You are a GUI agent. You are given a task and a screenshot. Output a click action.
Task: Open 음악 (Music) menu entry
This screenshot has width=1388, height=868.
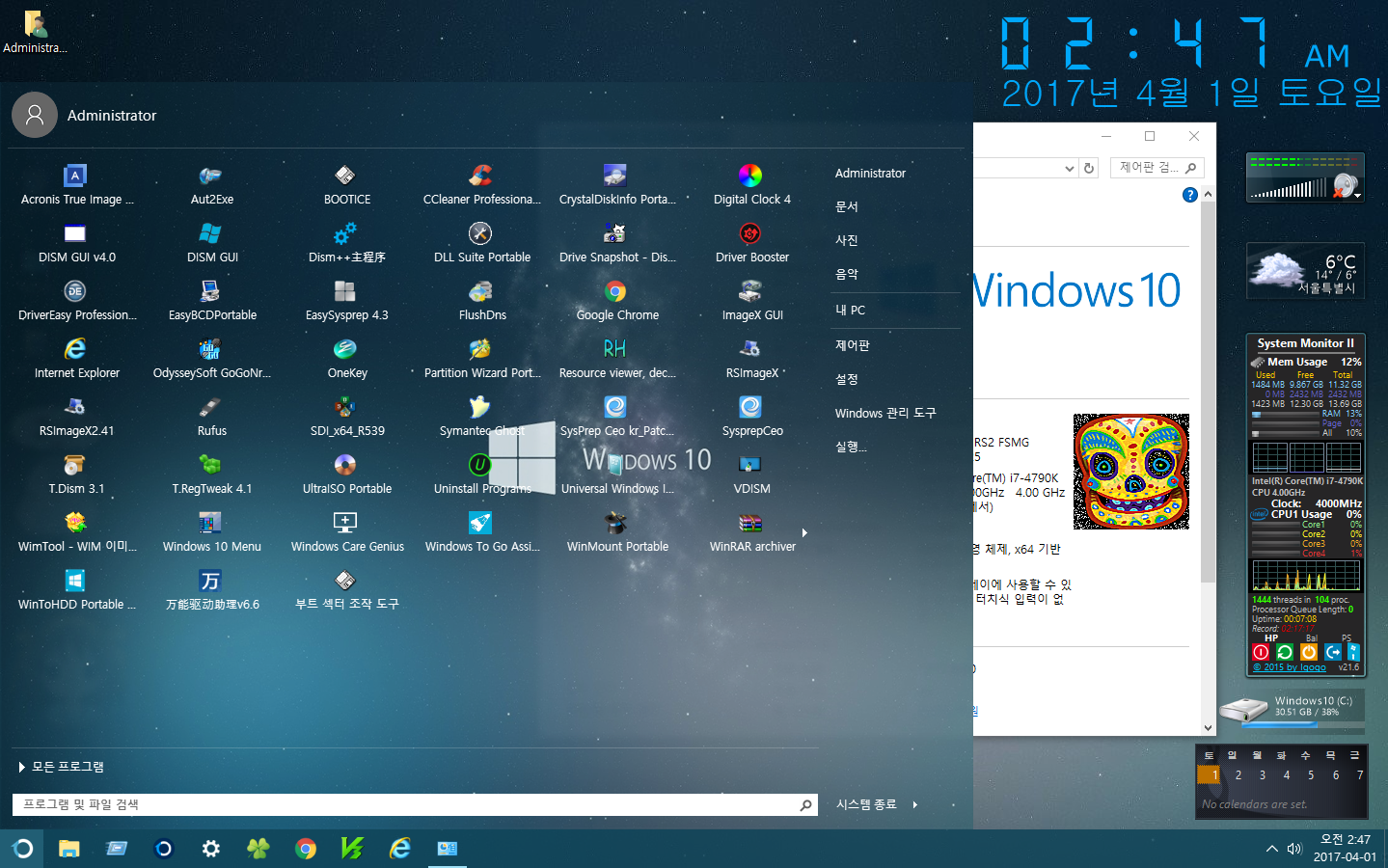click(x=847, y=274)
